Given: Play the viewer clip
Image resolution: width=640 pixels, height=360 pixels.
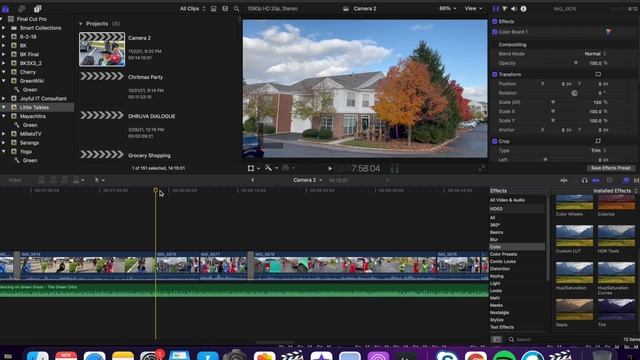Looking at the screenshot, I should (330, 169).
